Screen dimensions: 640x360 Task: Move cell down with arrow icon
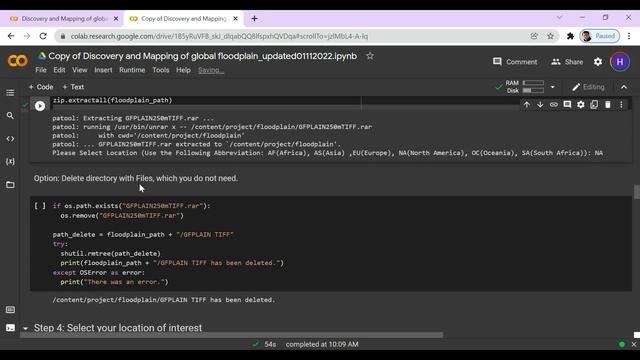(540, 105)
